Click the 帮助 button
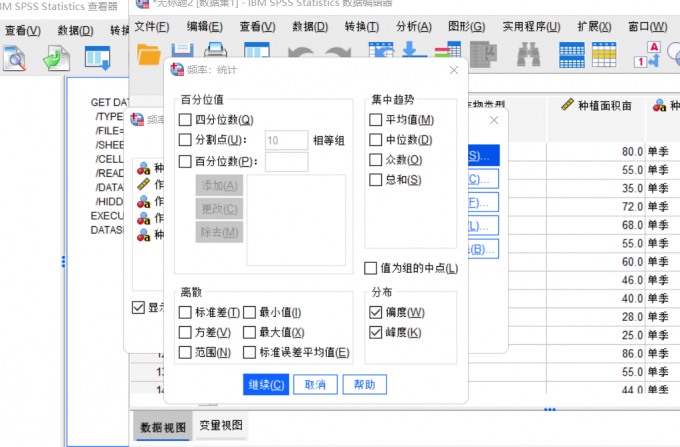The width and height of the screenshot is (680, 447). [x=364, y=385]
